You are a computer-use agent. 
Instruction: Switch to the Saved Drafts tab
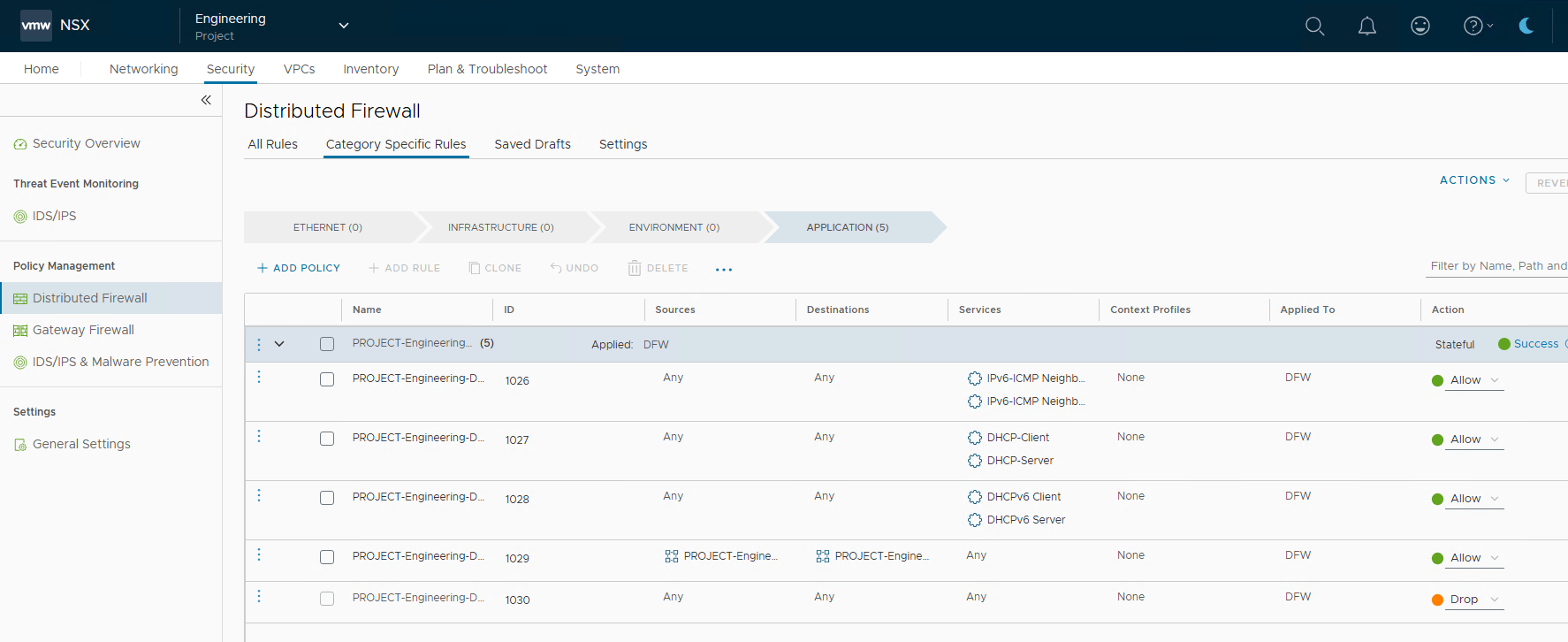(x=532, y=144)
